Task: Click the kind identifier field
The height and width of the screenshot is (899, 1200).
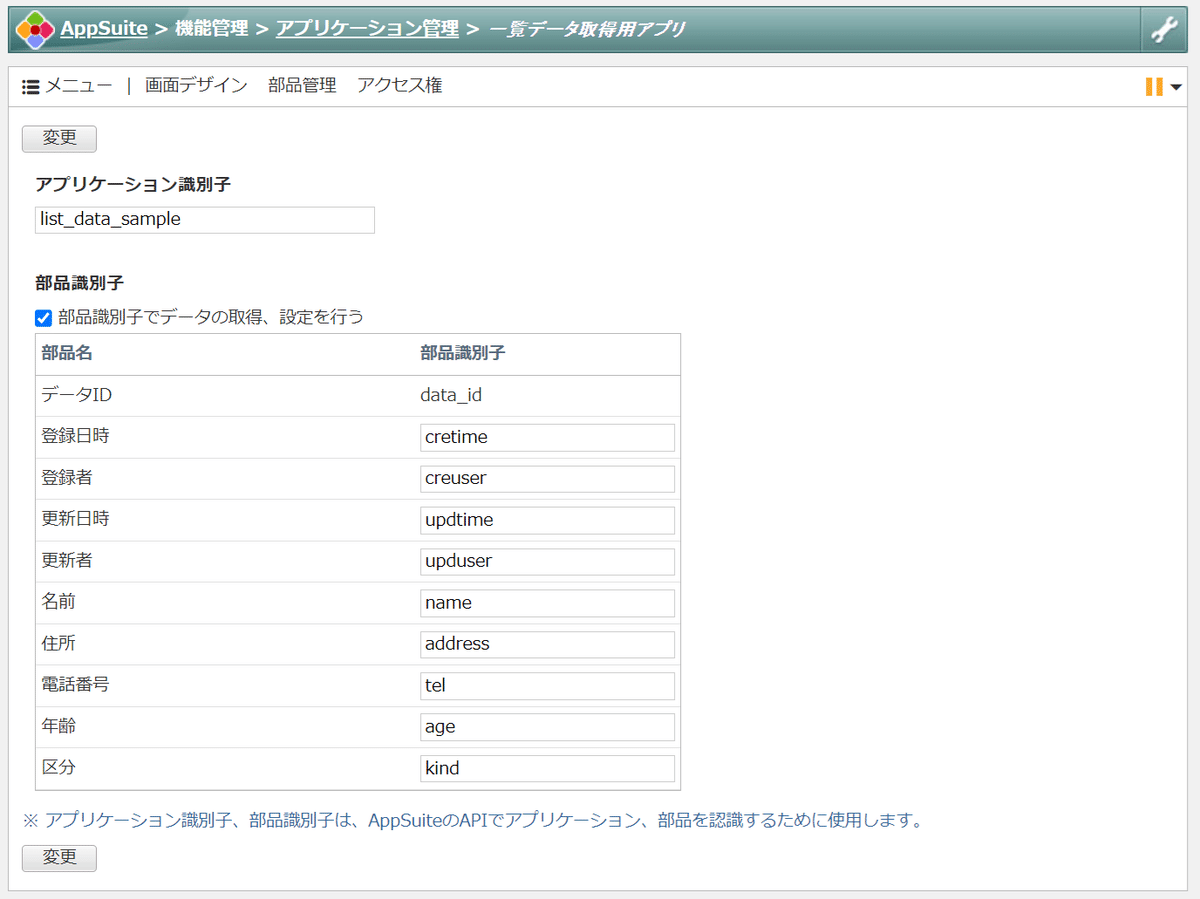Action: 547,768
